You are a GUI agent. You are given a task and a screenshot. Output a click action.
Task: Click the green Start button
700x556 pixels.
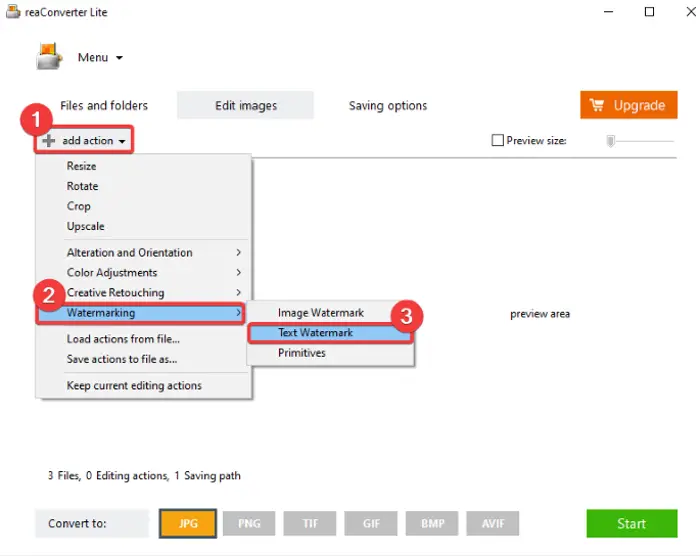tap(632, 523)
